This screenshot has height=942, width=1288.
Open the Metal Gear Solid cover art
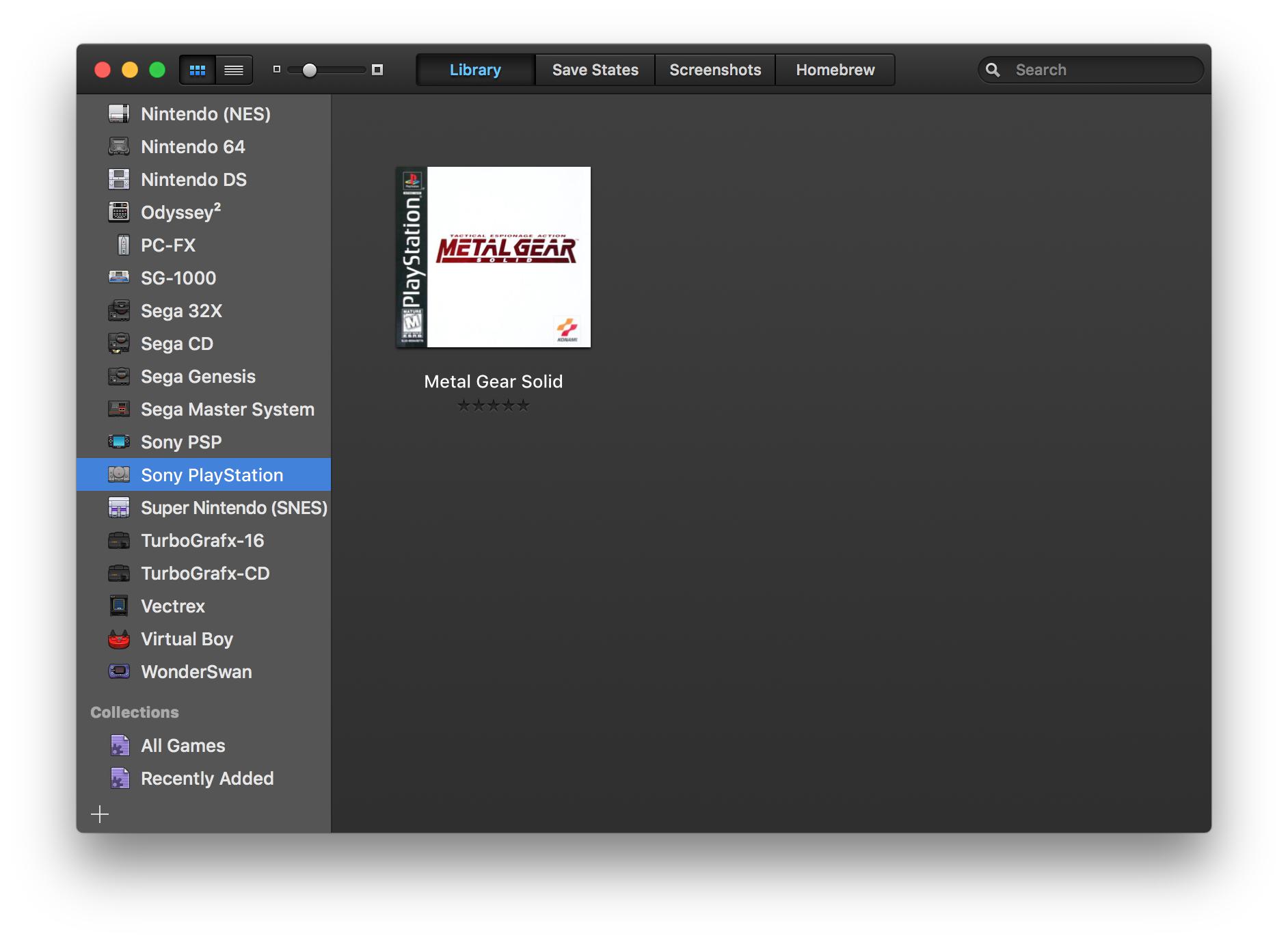coord(492,256)
